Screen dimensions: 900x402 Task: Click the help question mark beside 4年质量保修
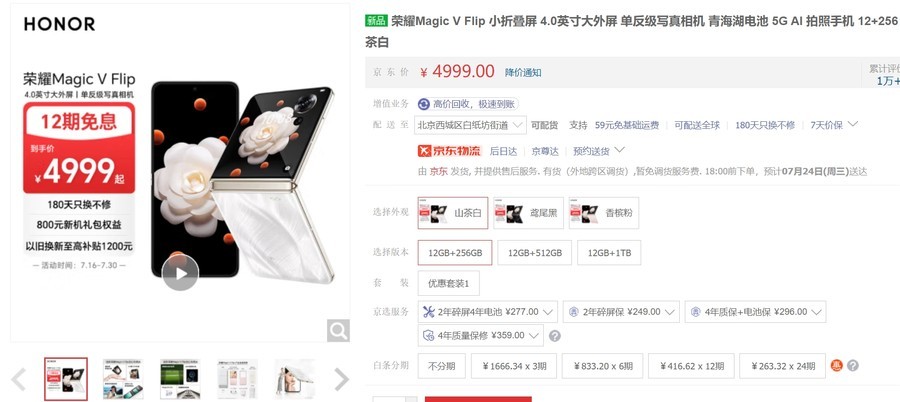pos(554,336)
